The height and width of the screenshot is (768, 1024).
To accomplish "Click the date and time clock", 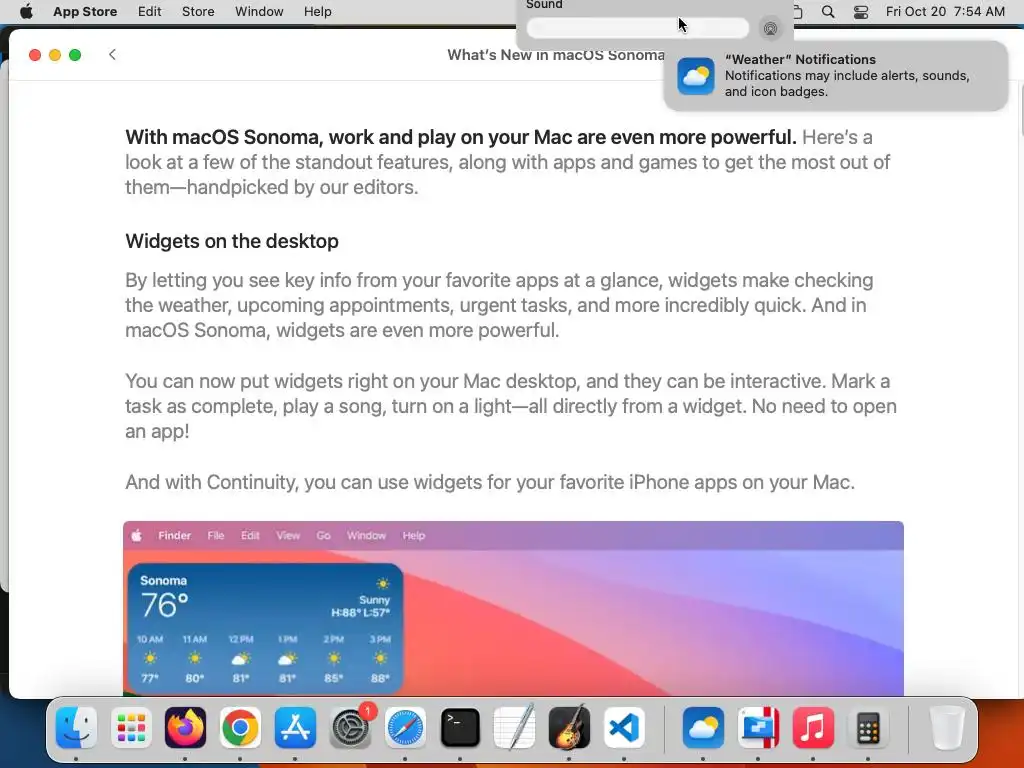I will pos(945,11).
